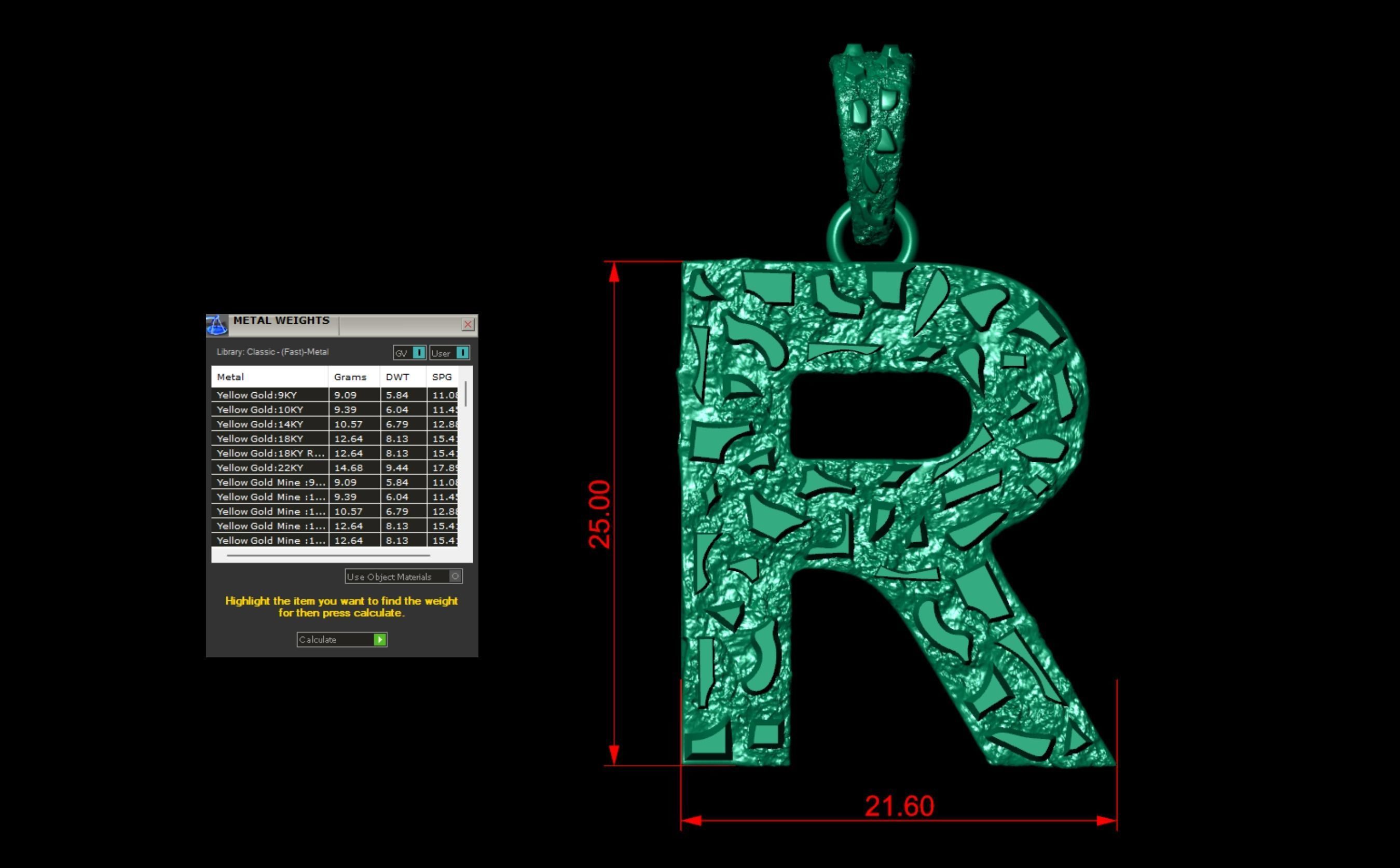Select the Yellow Gold:10KY row
The width and height of the screenshot is (1400, 868).
click(335, 409)
